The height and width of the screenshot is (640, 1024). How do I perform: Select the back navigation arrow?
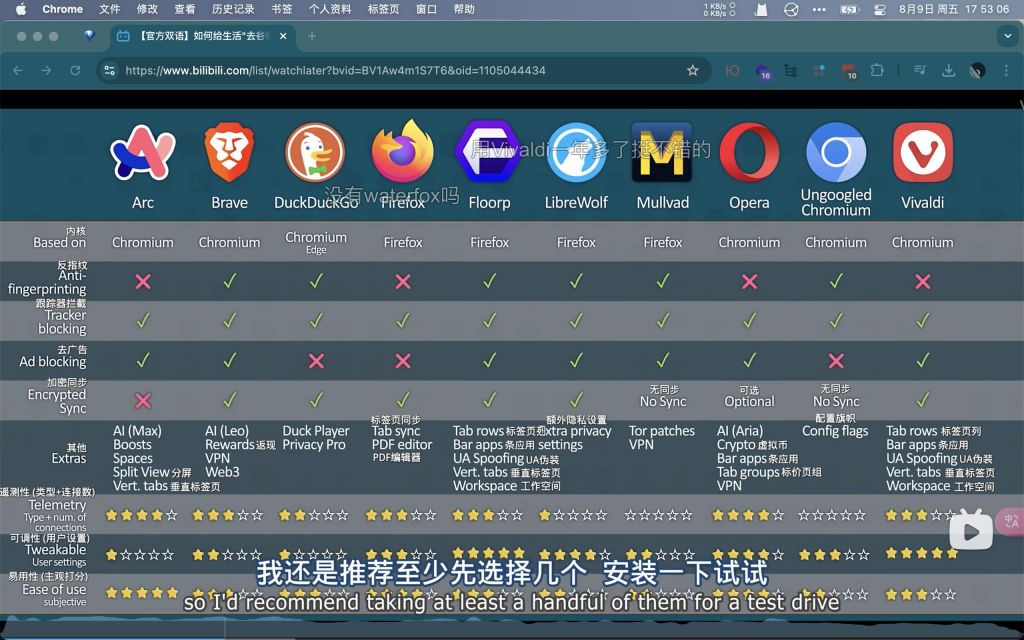(18, 70)
